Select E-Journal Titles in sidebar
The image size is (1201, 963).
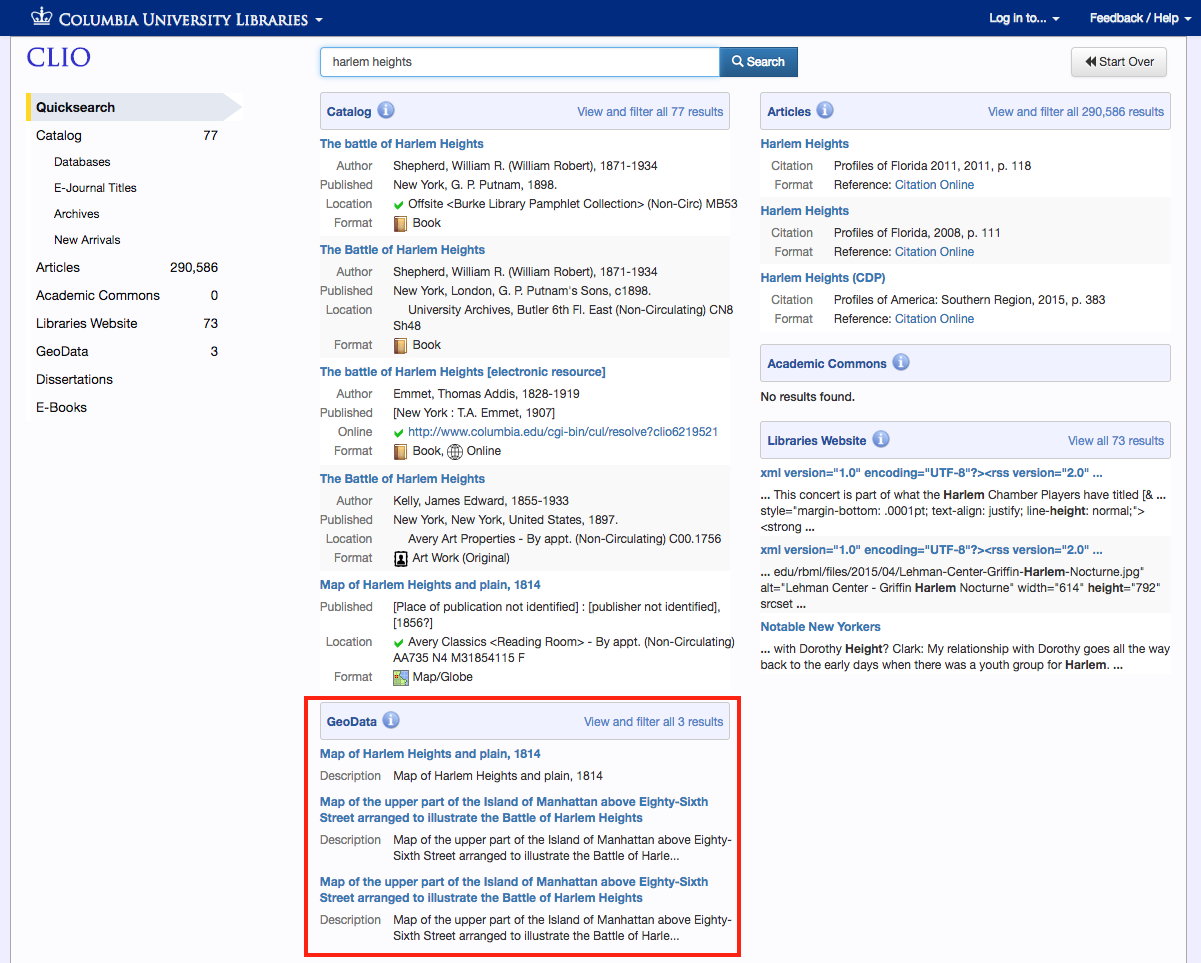click(95, 188)
